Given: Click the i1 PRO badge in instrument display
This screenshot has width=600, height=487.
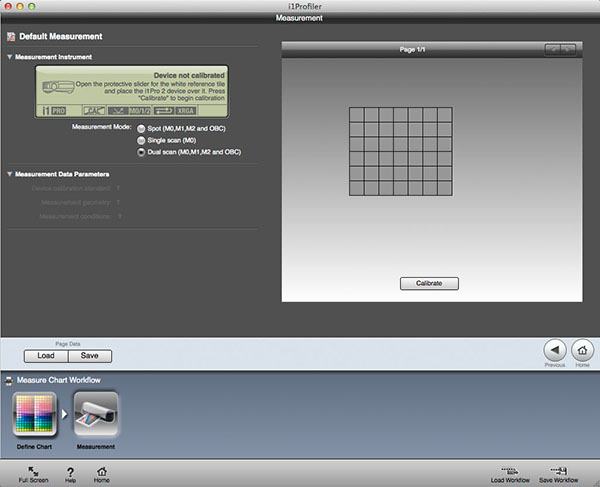Looking at the screenshot, I should pyautogui.click(x=54, y=111).
